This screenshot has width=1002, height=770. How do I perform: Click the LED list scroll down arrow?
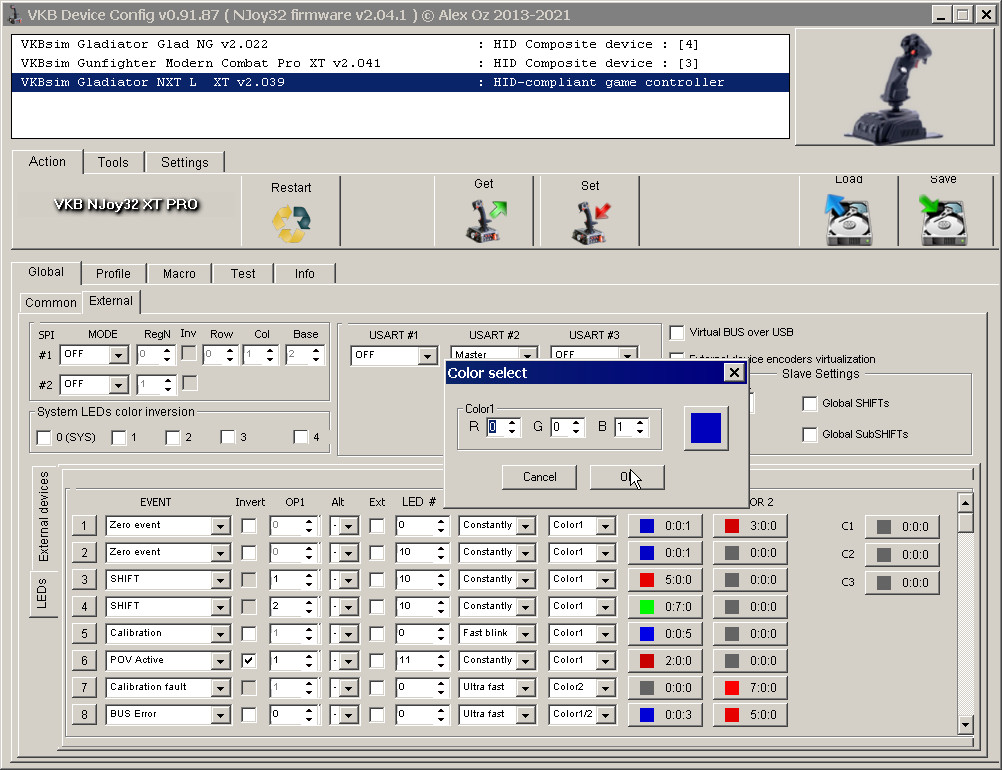click(x=966, y=724)
